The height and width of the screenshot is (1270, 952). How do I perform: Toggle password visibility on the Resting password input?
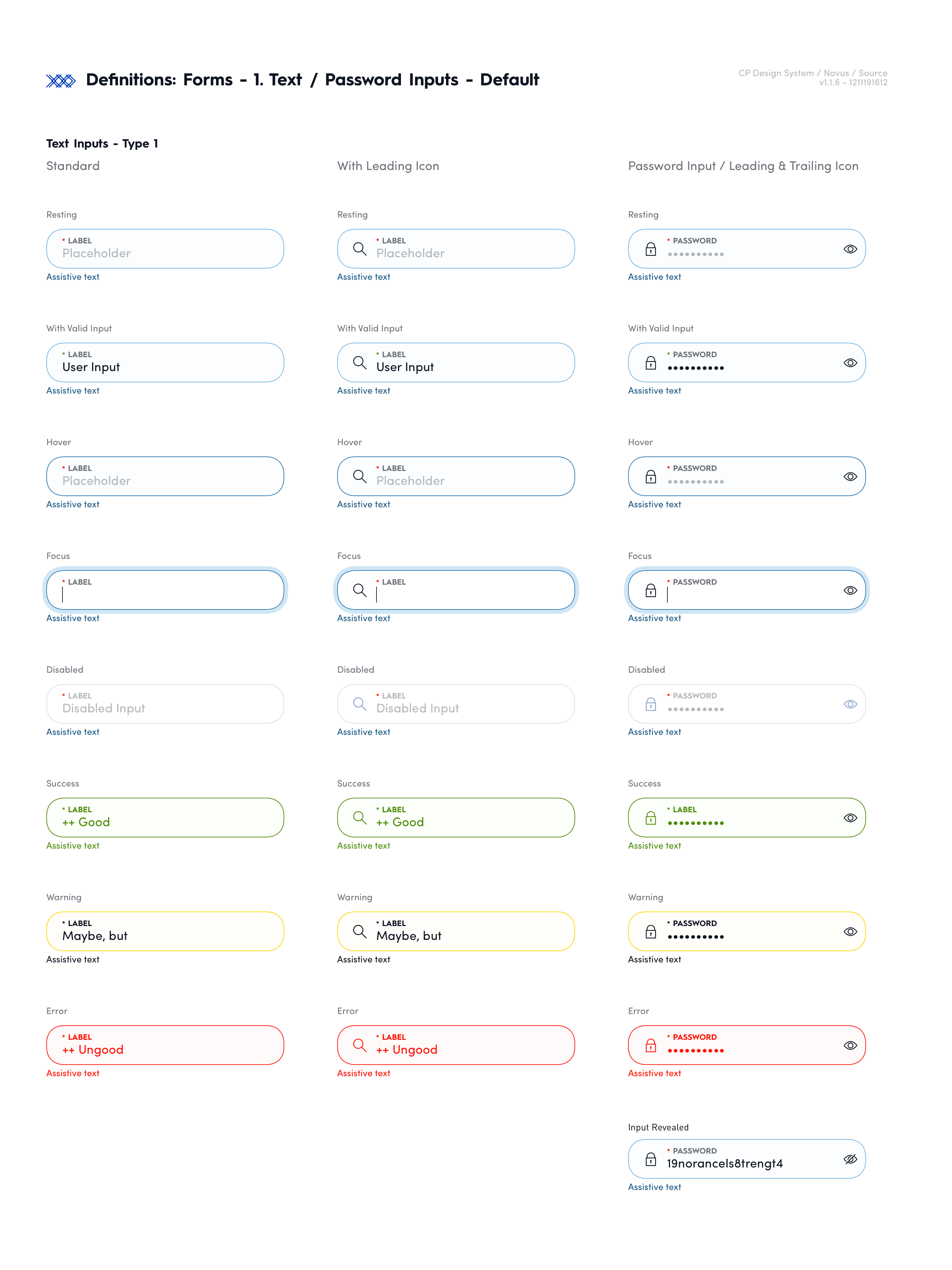tap(850, 249)
